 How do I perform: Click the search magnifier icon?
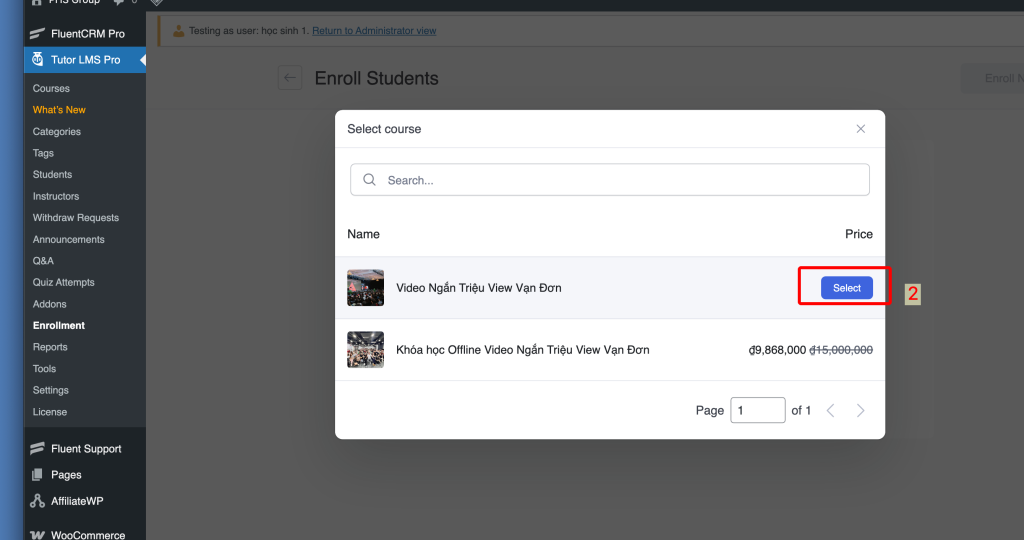click(x=370, y=180)
